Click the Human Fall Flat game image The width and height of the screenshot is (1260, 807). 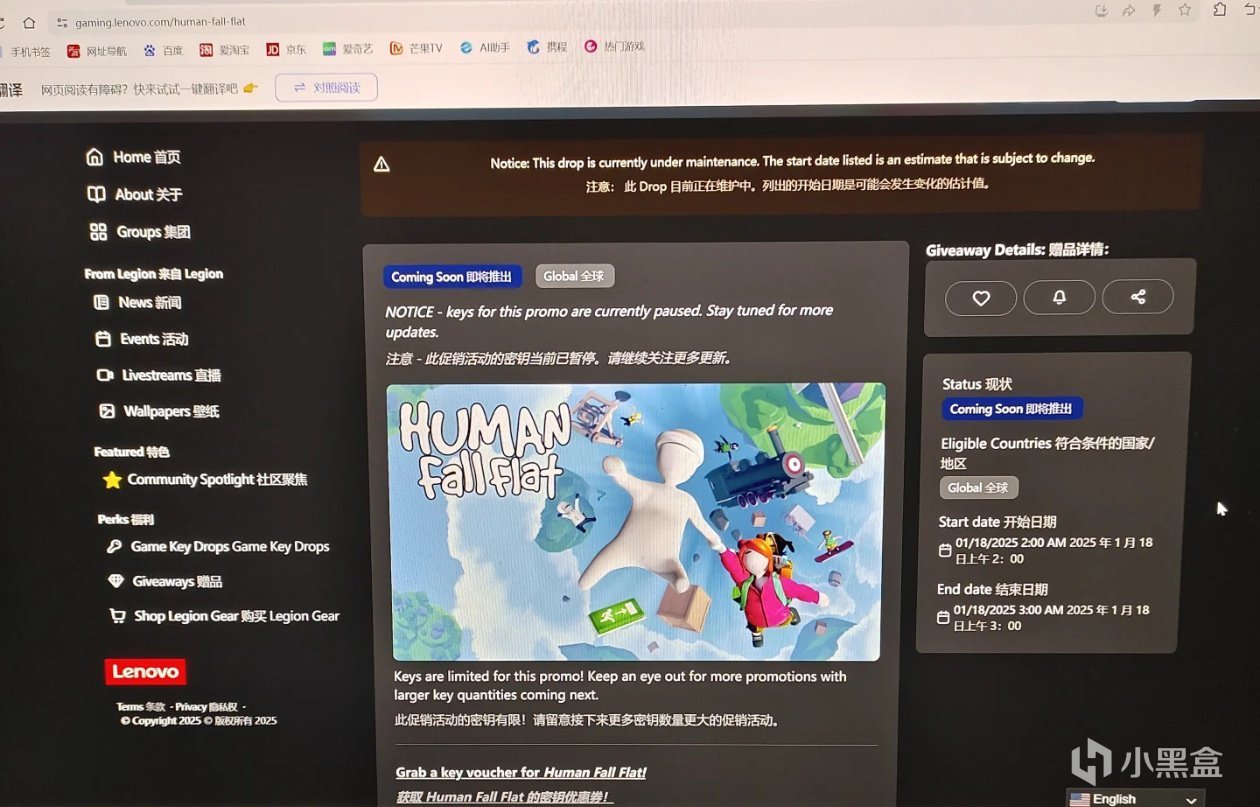636,522
